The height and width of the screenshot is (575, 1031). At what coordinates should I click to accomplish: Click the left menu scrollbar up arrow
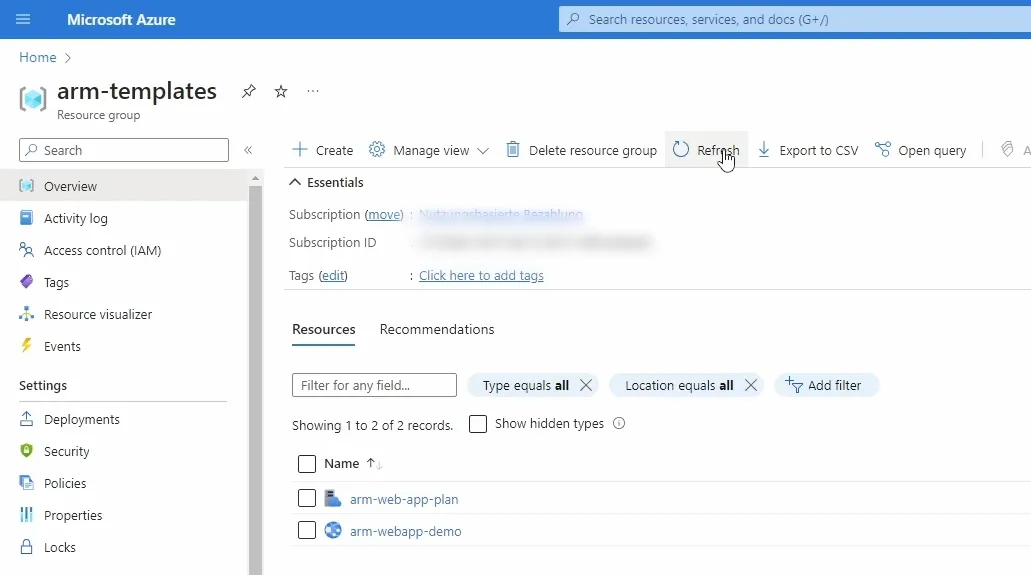[255, 178]
